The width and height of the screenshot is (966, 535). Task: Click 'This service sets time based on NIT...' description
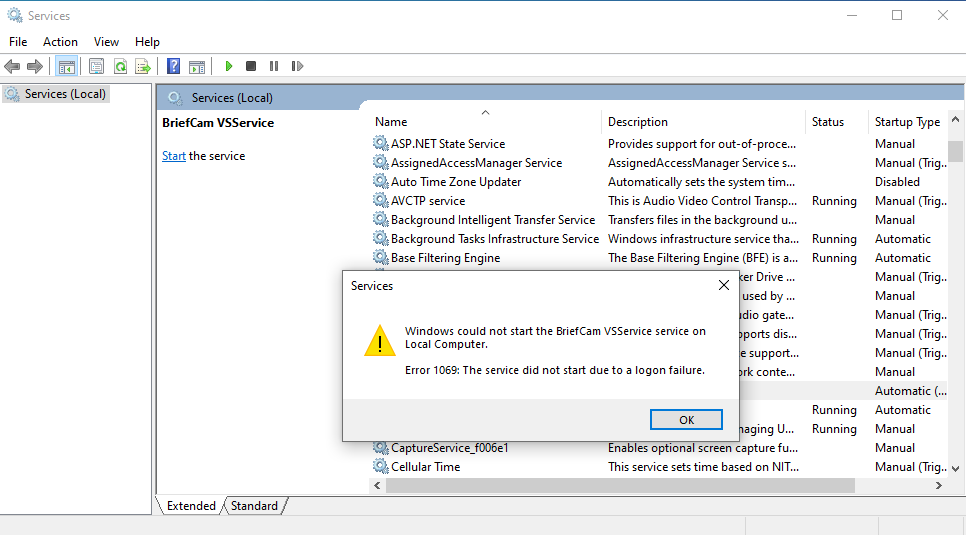coord(703,467)
